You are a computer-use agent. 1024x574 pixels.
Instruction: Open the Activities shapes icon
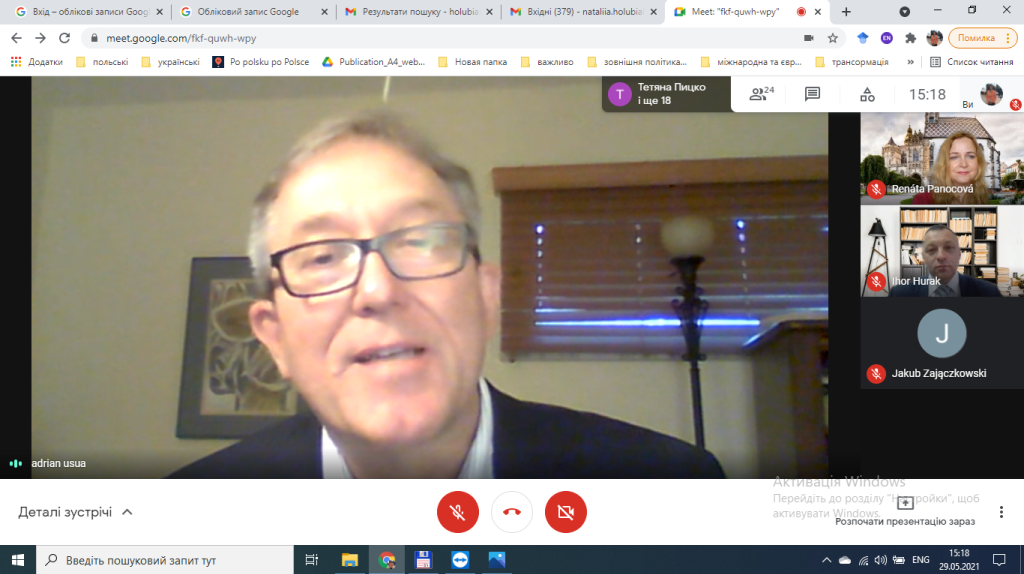[866, 94]
